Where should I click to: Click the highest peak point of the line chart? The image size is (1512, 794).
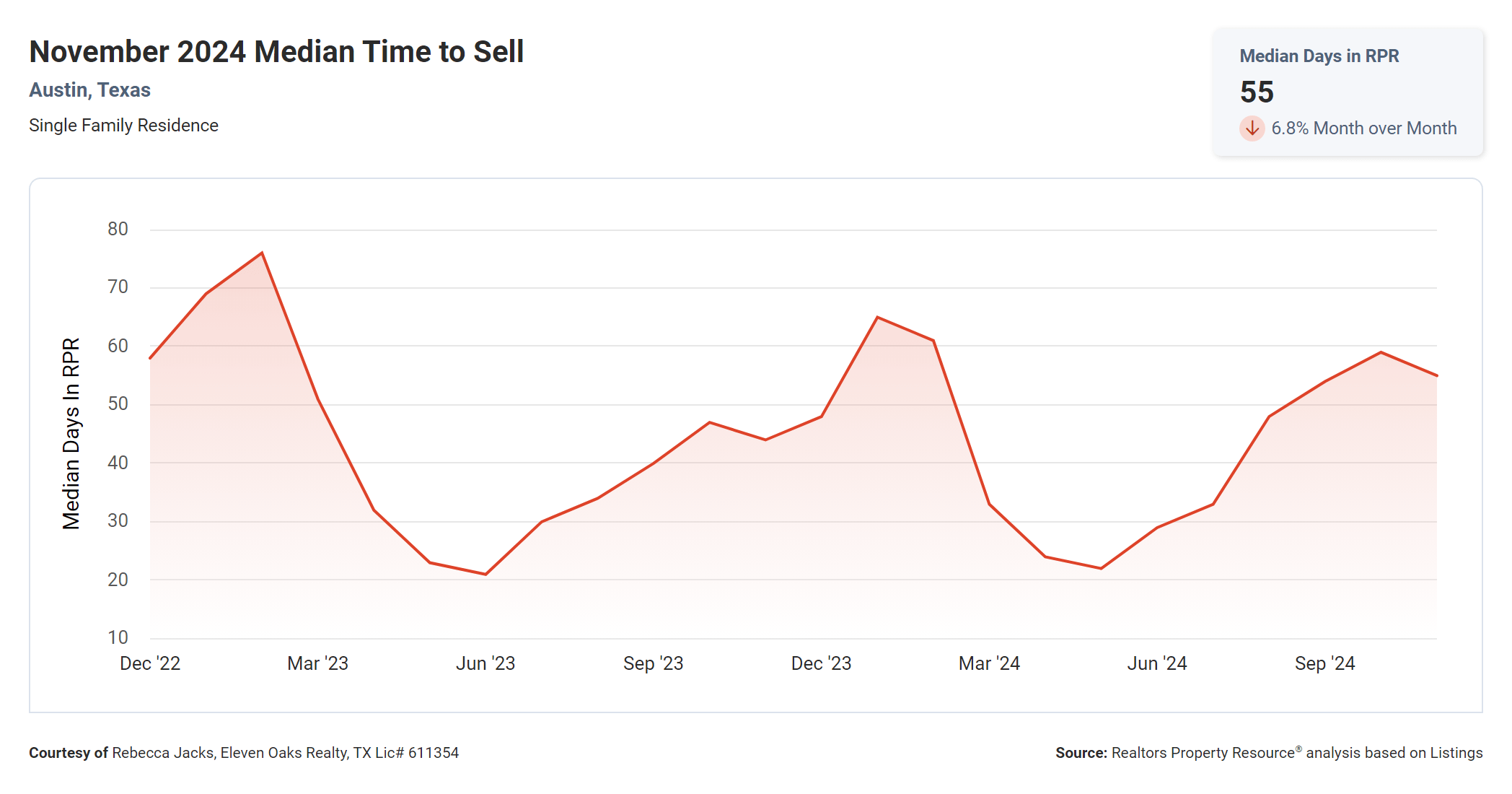[x=262, y=253]
